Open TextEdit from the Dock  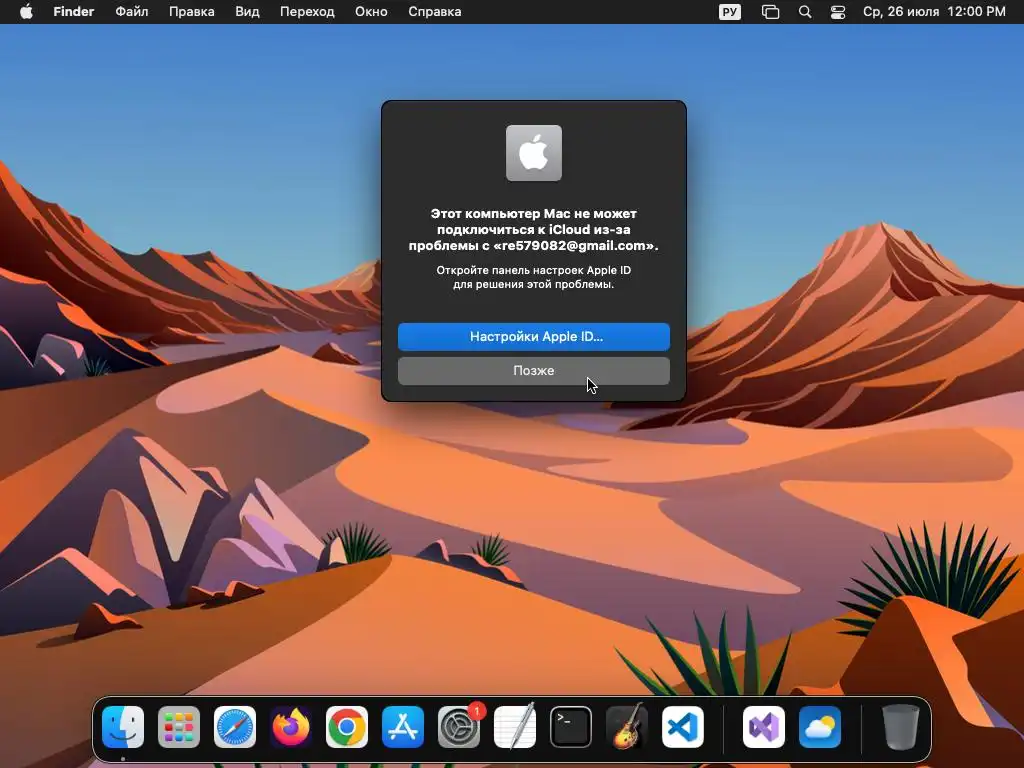tap(515, 727)
